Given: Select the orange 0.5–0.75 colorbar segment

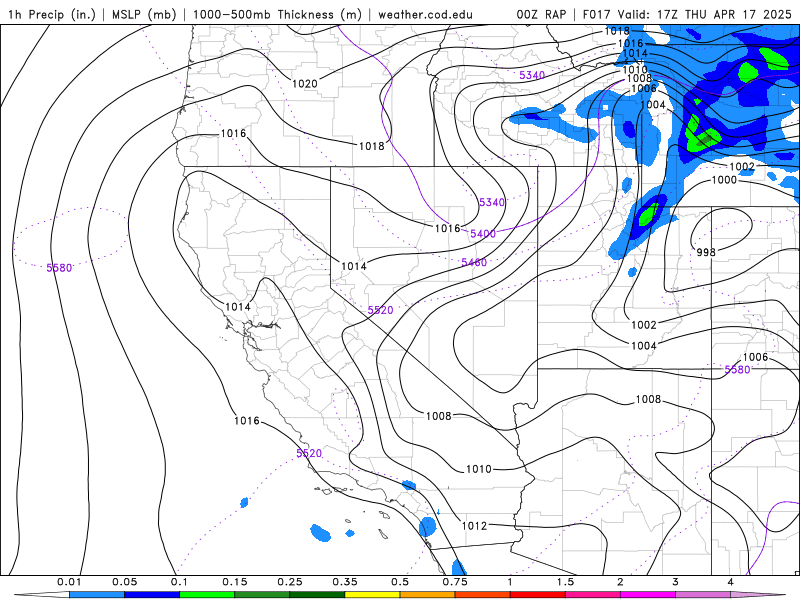Looking at the screenshot, I should 428,595.
